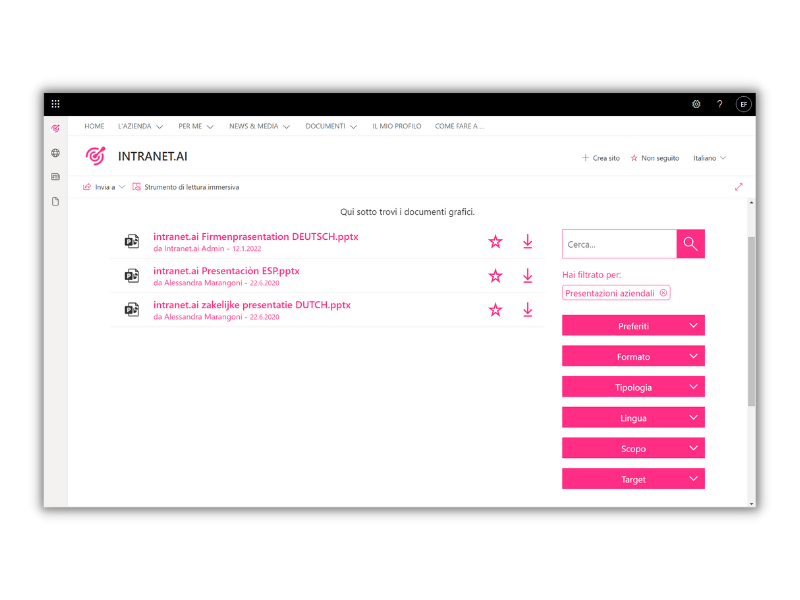The width and height of the screenshot is (800, 600).
Task: Click the Help question mark icon
Action: point(719,103)
